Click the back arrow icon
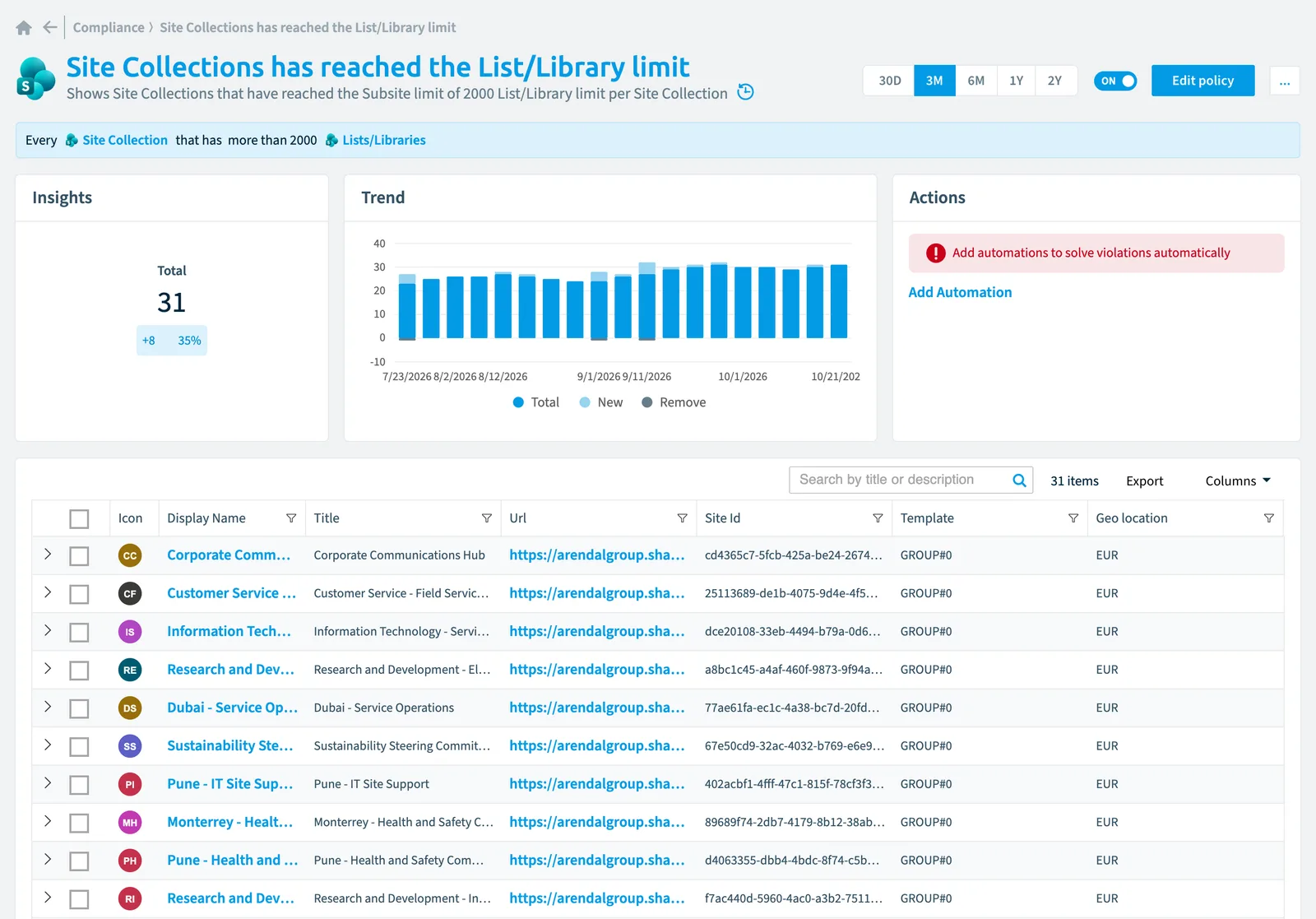The height and width of the screenshot is (919, 1316). (50, 27)
